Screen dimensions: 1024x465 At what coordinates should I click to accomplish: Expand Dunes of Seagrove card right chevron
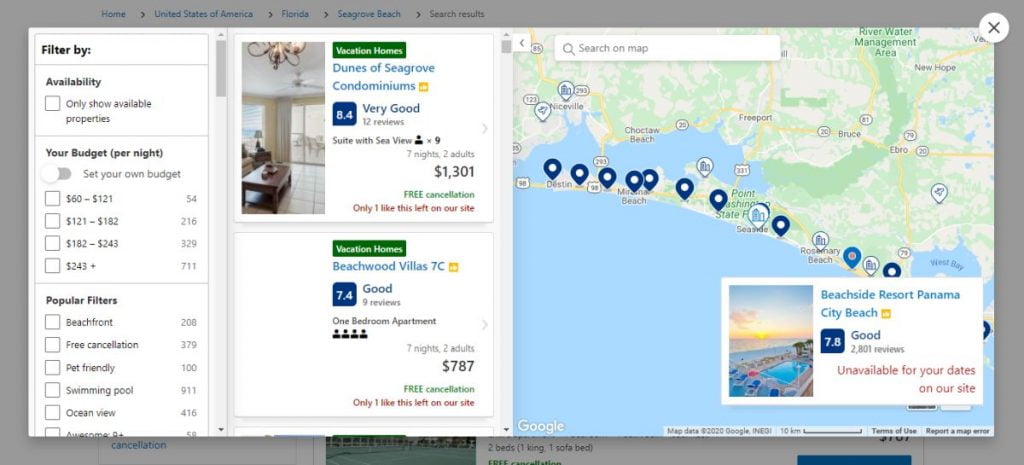coord(485,129)
